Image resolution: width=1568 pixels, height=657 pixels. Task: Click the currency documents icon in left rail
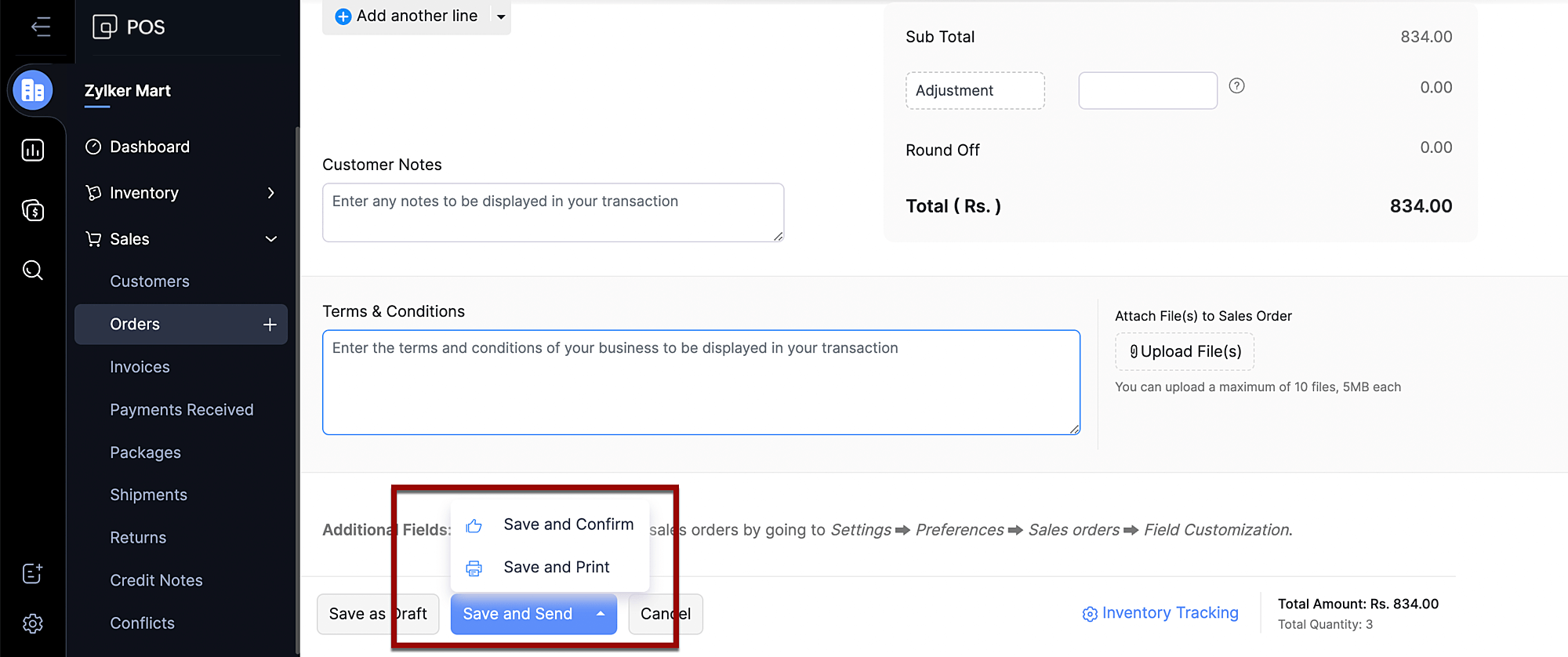click(x=33, y=210)
